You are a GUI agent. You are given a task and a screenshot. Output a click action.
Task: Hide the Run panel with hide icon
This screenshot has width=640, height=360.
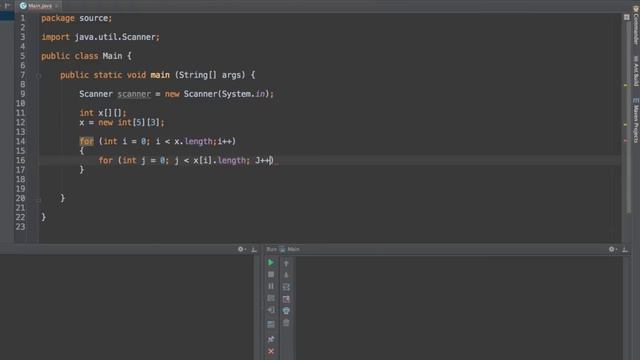625,249
